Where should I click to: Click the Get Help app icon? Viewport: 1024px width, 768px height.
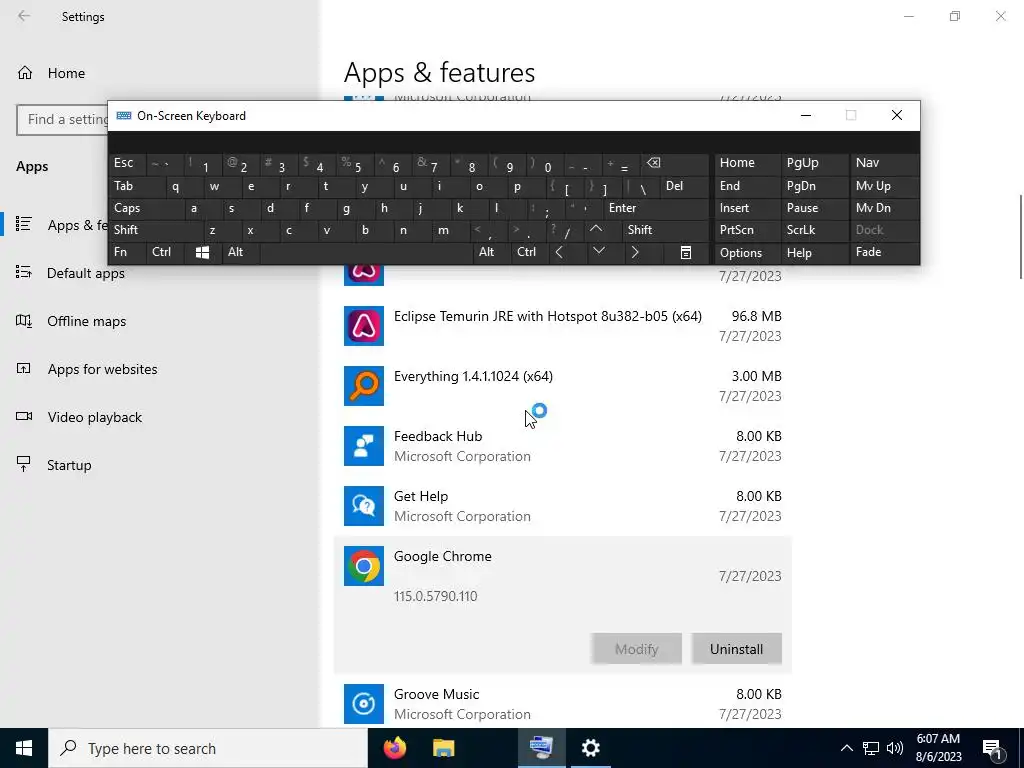click(x=364, y=506)
